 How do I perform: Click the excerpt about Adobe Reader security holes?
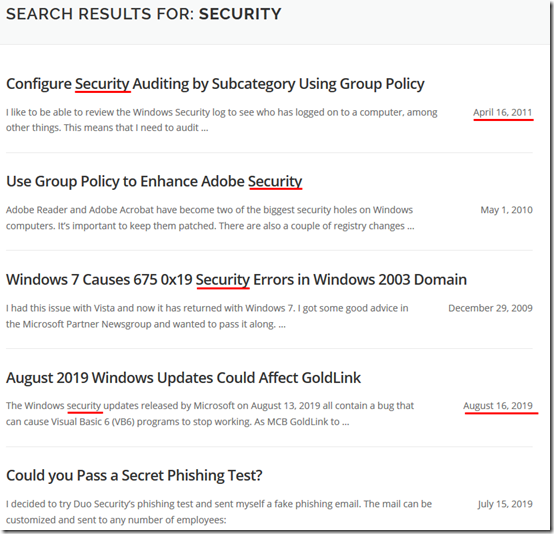[x=210, y=218]
